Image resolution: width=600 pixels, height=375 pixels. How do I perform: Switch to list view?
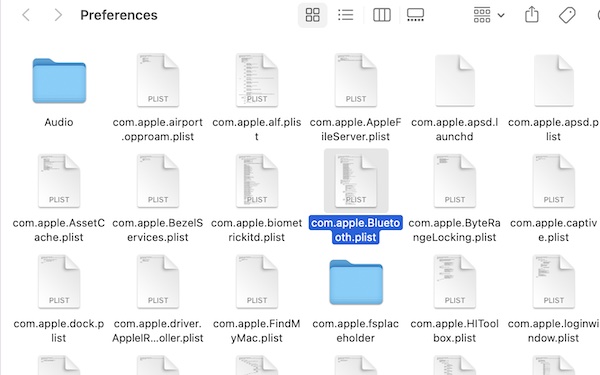click(x=346, y=15)
